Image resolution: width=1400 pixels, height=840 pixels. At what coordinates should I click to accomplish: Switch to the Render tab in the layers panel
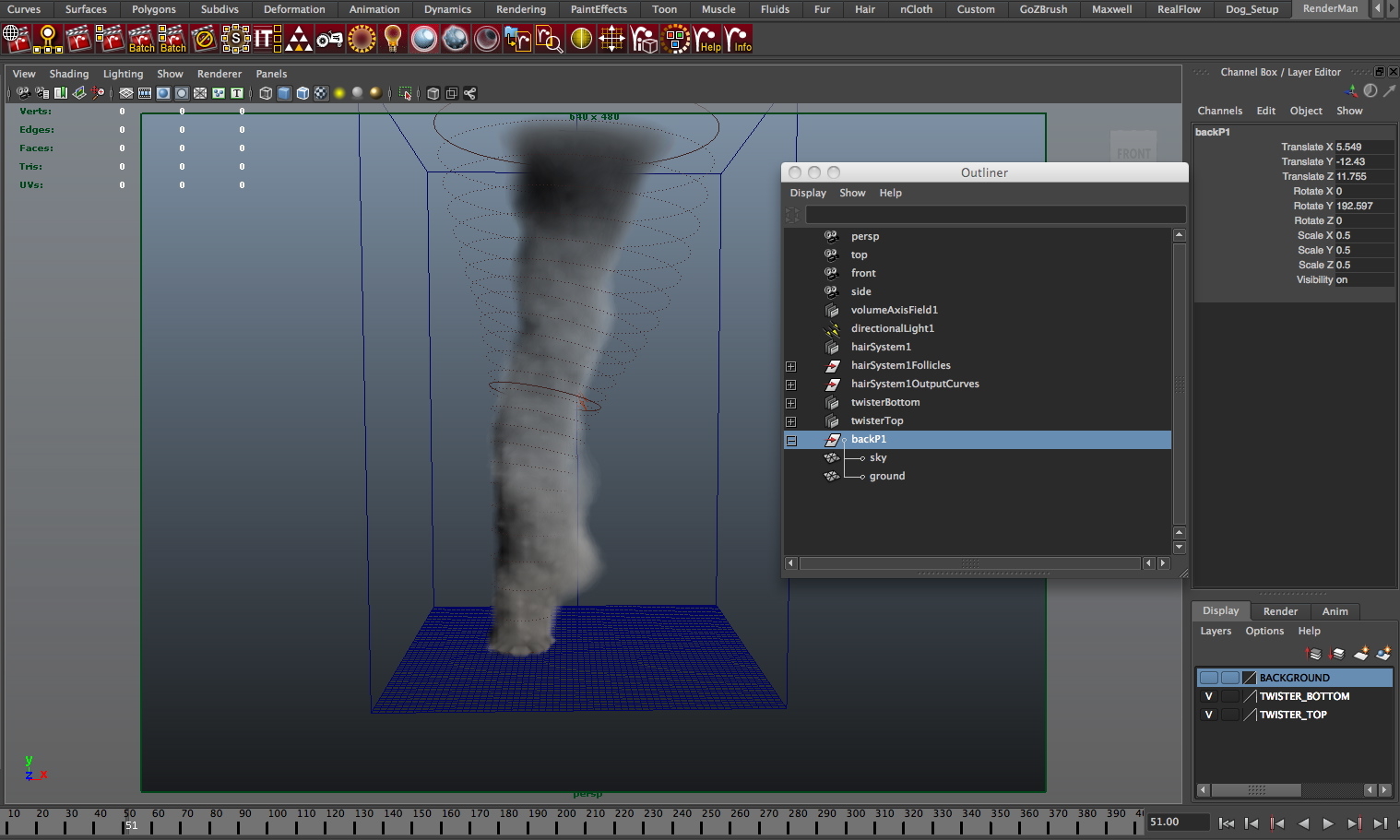pyautogui.click(x=1280, y=610)
